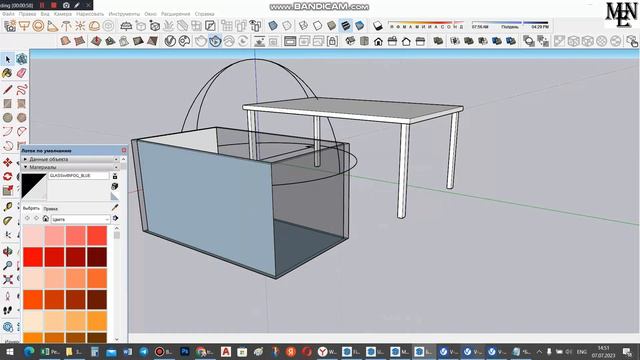Open the Нарисовать menu
The height and width of the screenshot is (360, 640).
click(90, 14)
